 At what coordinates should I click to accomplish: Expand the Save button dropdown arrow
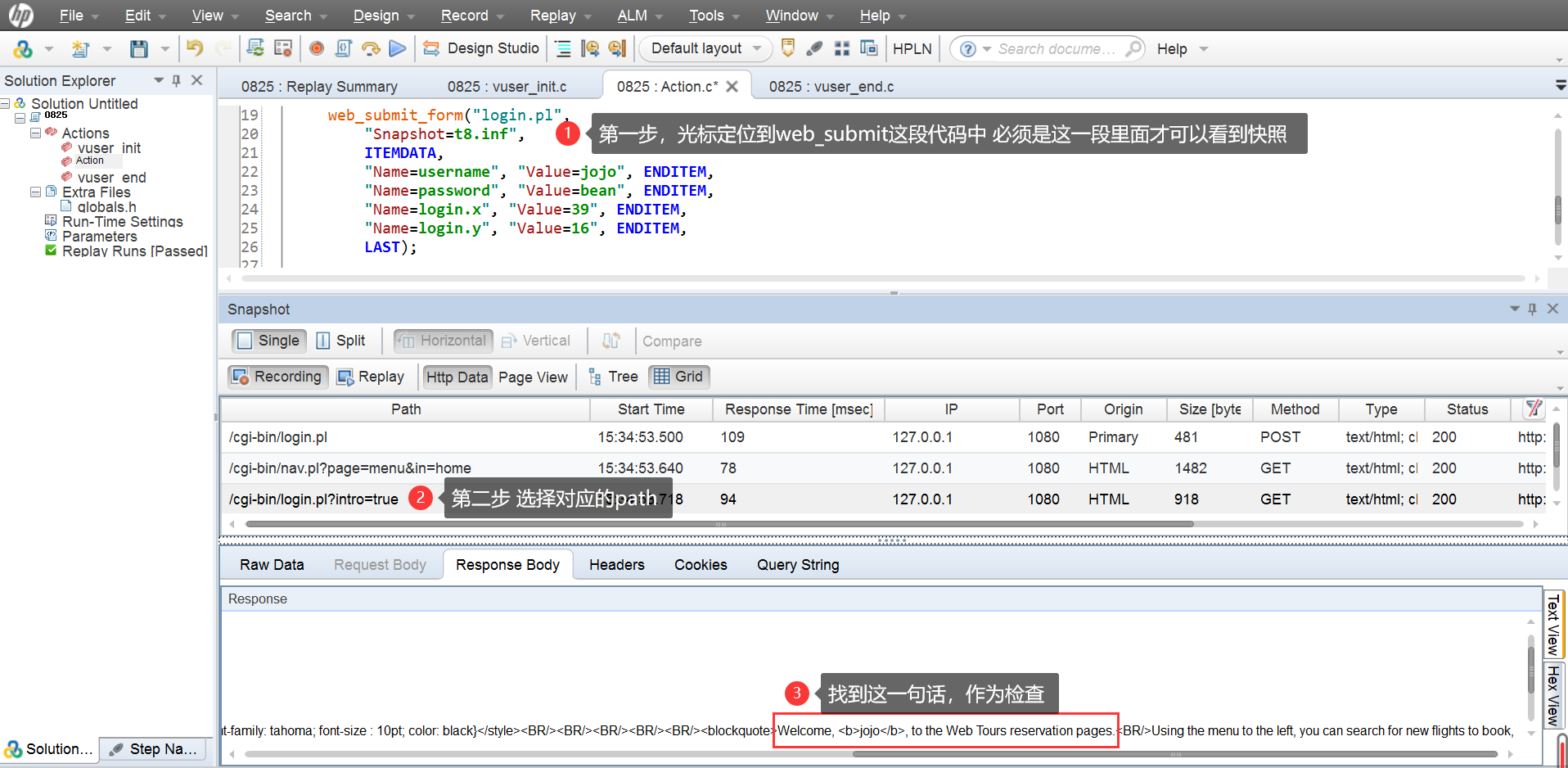click(164, 49)
